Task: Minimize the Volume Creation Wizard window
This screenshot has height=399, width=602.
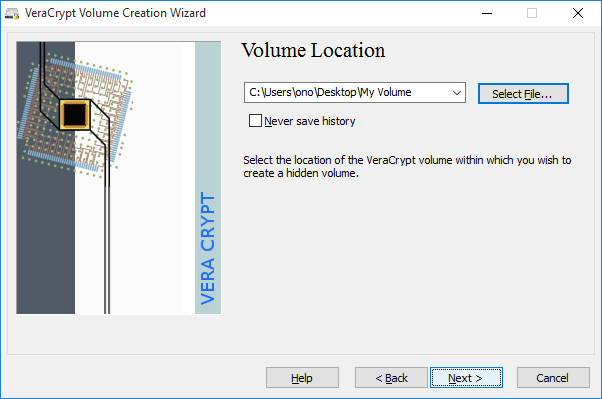Action: (x=487, y=13)
